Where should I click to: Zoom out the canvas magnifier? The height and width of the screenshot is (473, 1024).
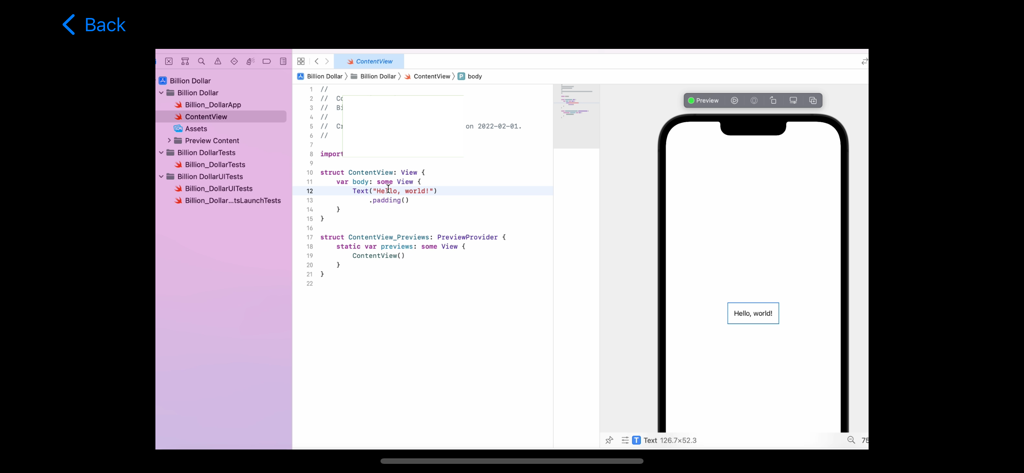[851, 440]
